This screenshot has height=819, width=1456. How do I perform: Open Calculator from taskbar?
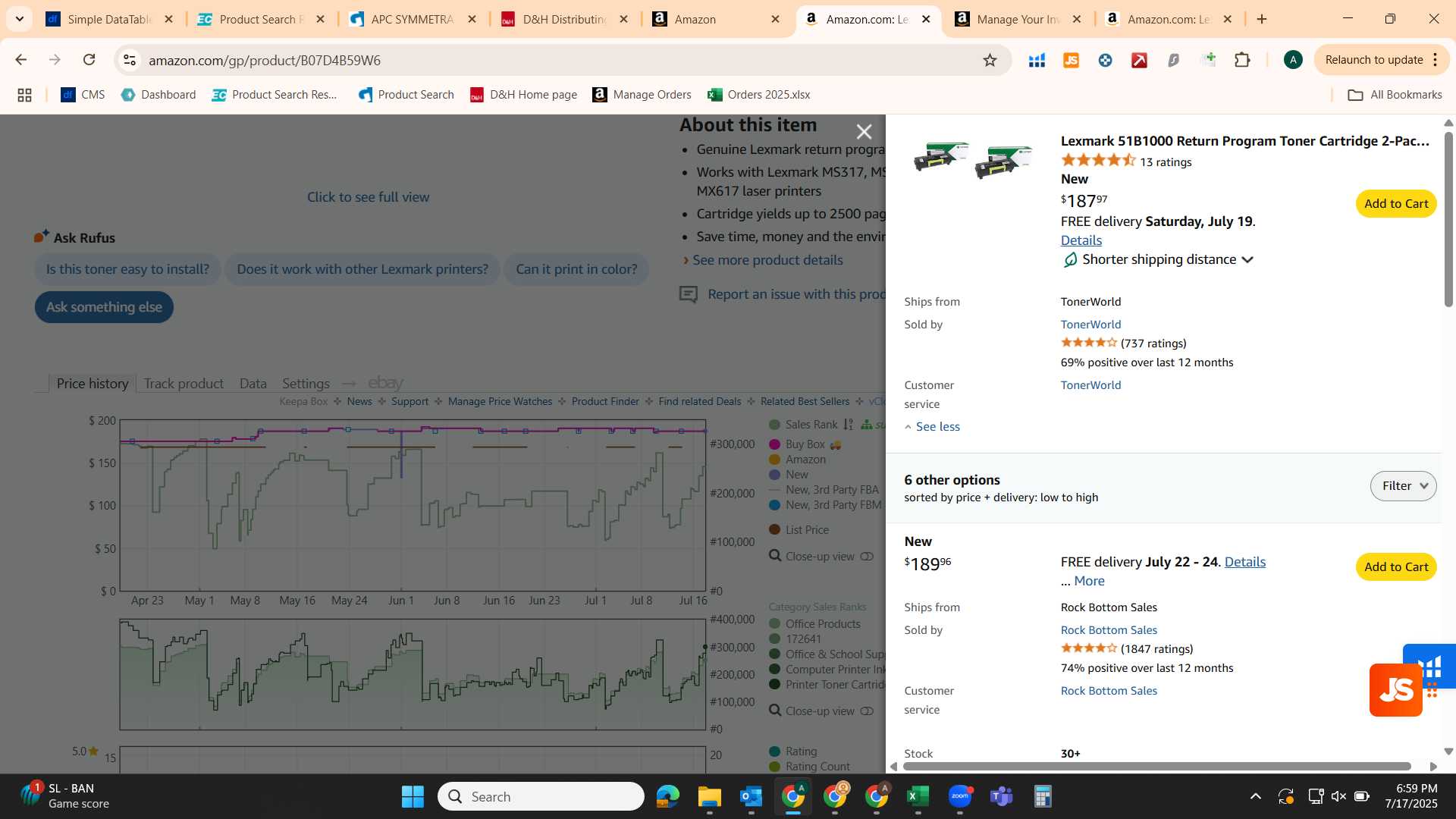coord(1043,796)
